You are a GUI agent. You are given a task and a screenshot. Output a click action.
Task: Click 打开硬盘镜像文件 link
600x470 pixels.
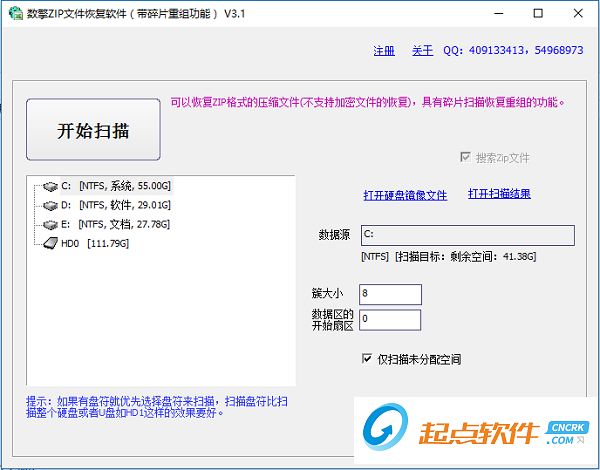tap(405, 195)
